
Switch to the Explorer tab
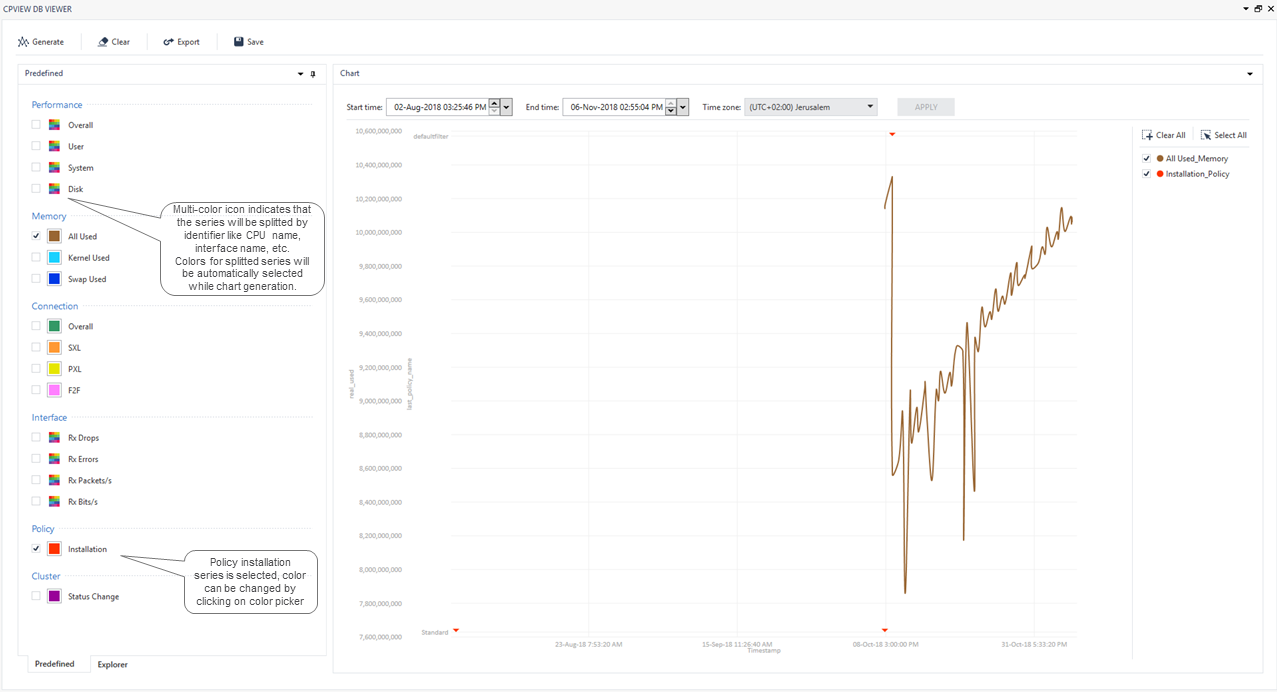(112, 664)
